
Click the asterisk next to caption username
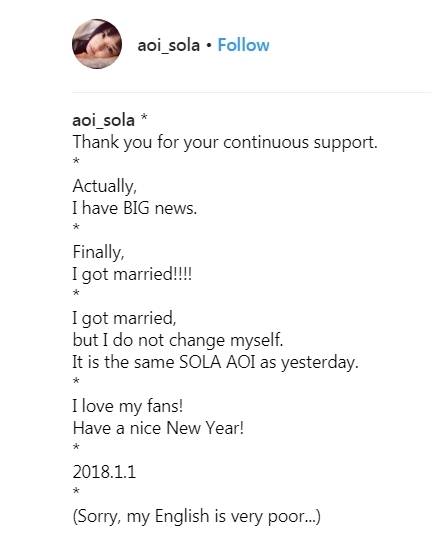pyautogui.click(x=144, y=117)
